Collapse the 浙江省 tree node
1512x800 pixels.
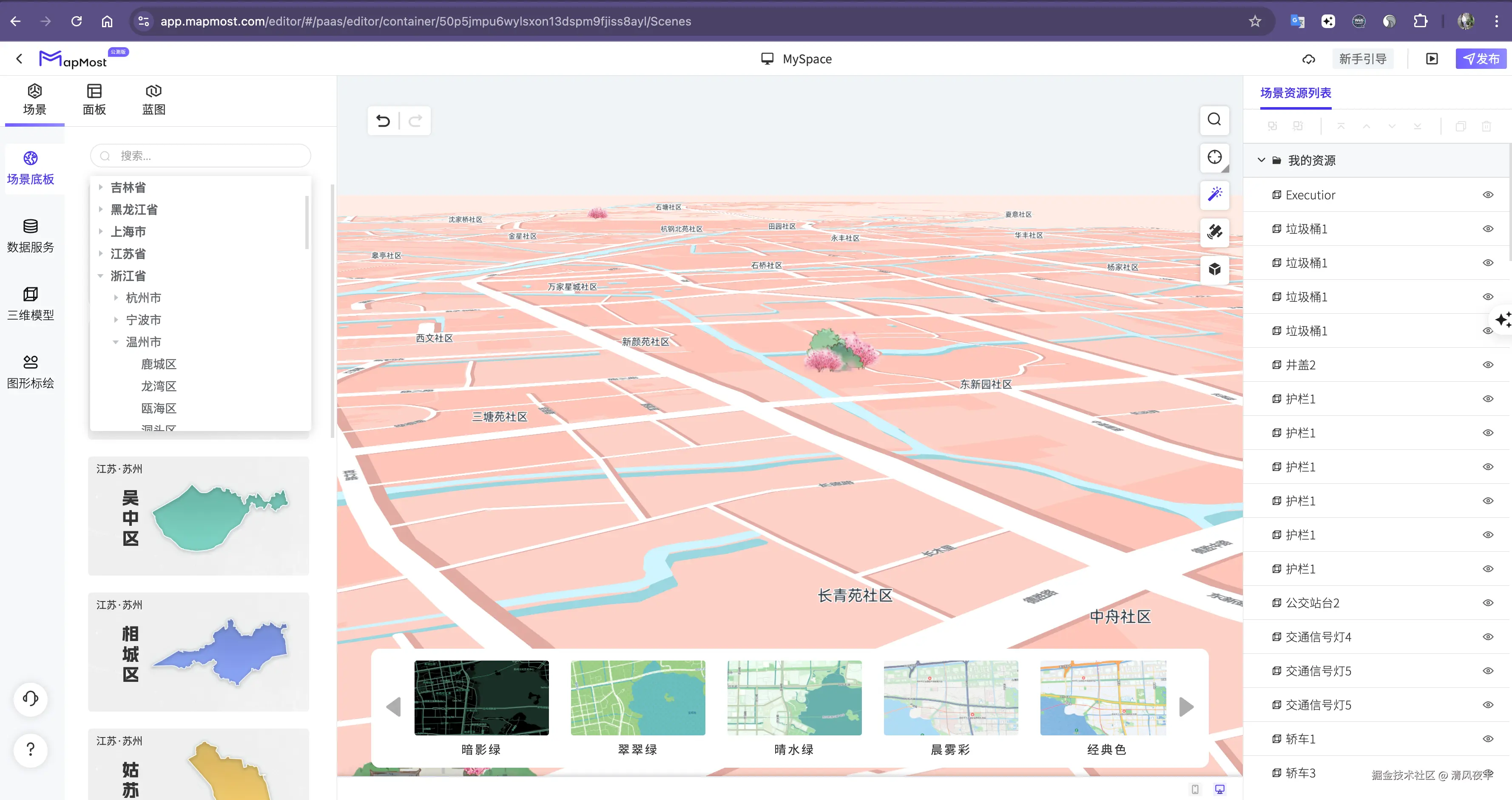pos(100,276)
